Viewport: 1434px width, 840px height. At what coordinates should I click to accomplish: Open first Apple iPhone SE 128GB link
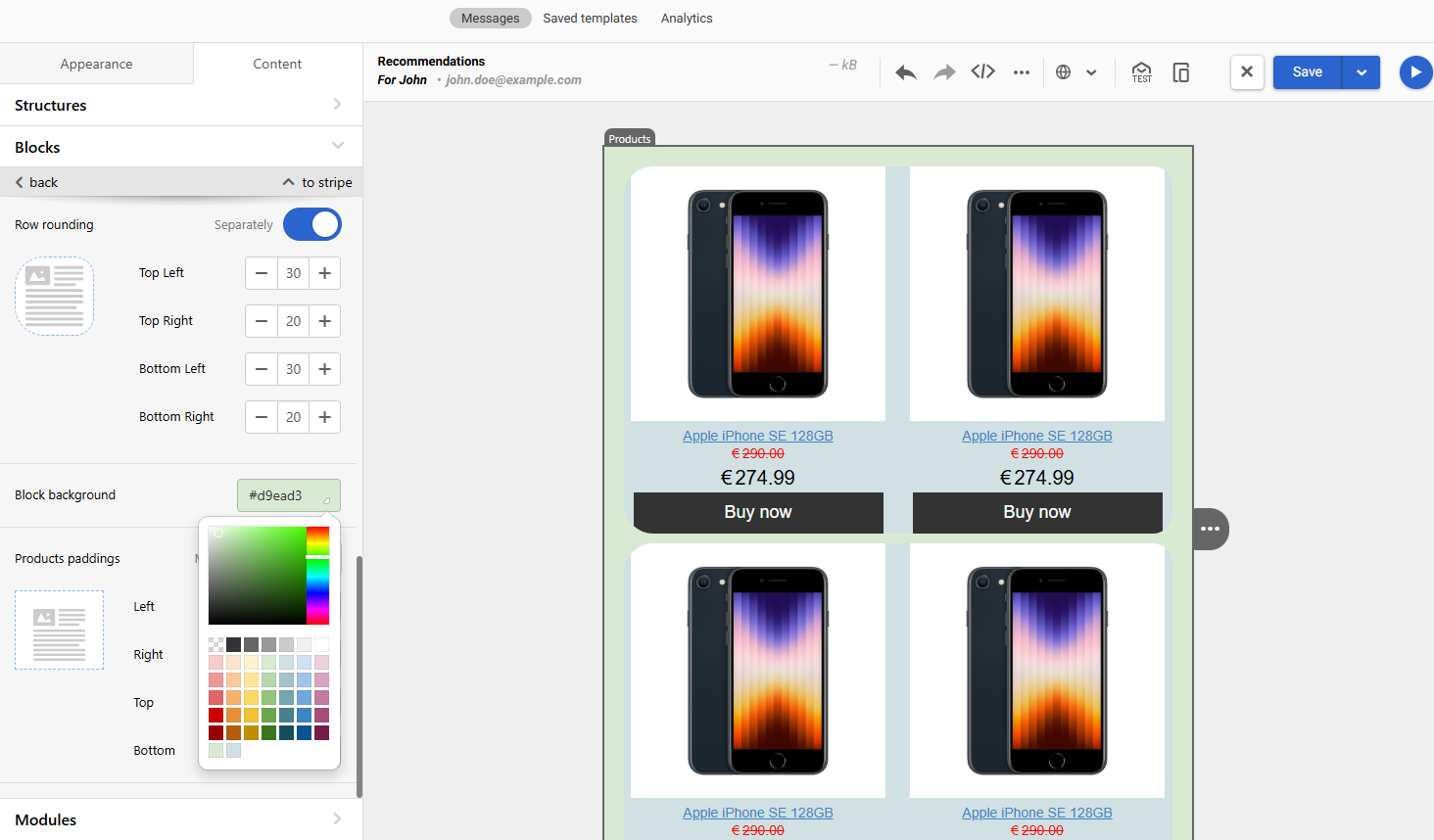tap(758, 436)
